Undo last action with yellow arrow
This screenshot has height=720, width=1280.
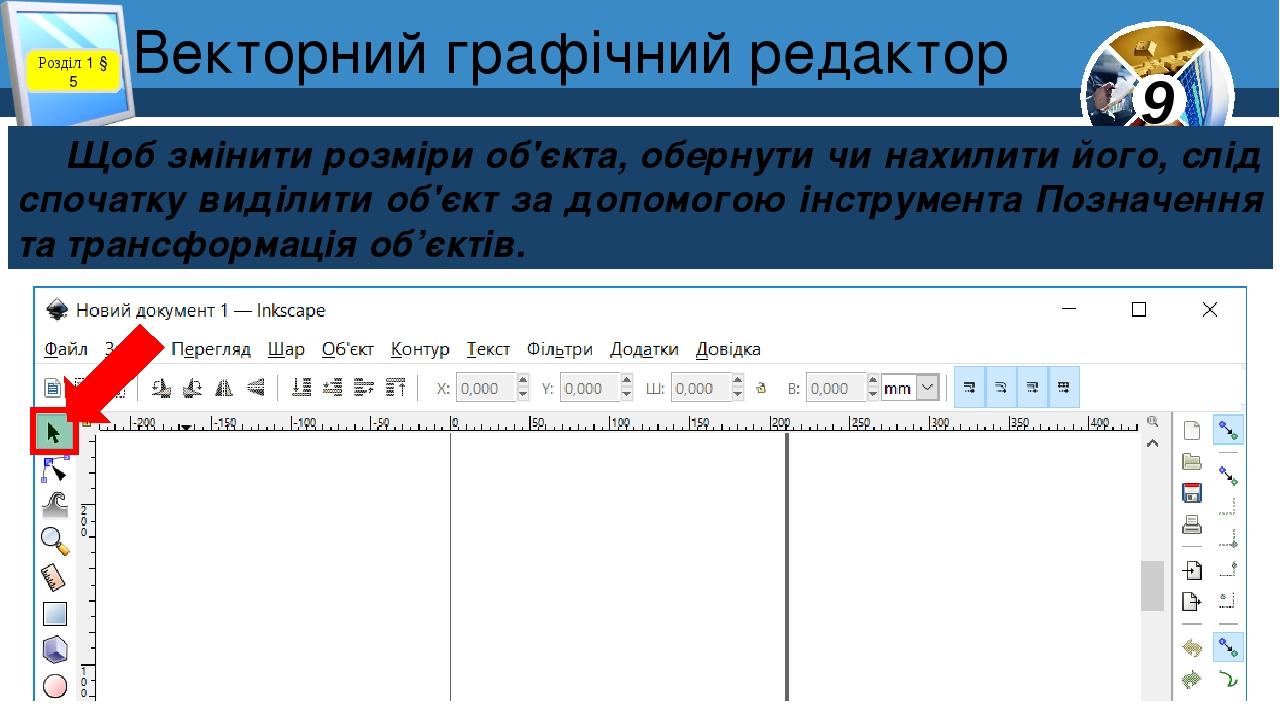click(x=1192, y=648)
